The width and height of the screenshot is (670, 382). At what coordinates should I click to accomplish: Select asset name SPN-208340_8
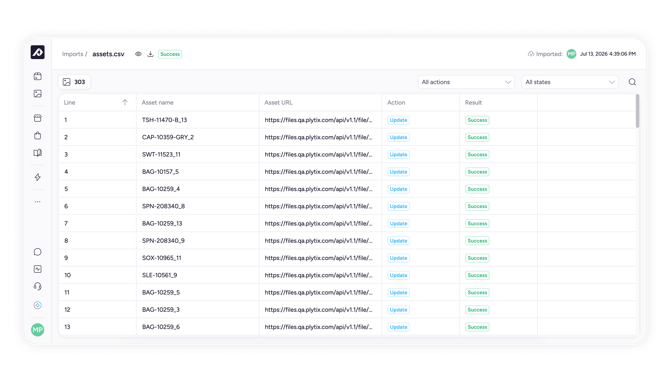[163, 206]
